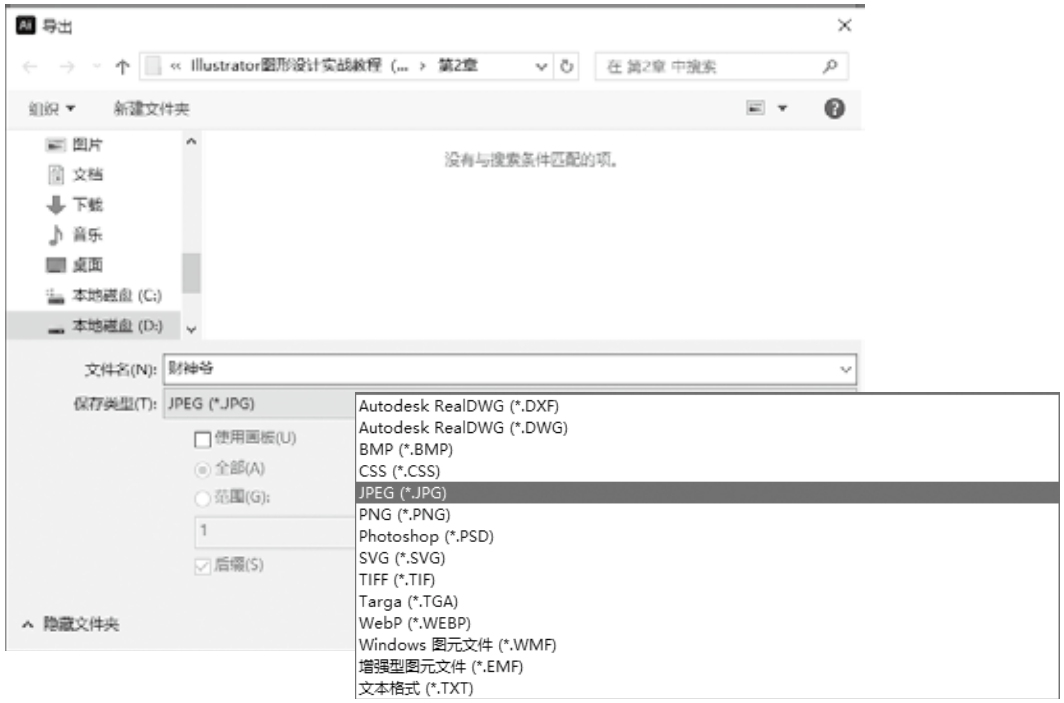
Task: Select the 全部 radio button
Action: click(202, 469)
